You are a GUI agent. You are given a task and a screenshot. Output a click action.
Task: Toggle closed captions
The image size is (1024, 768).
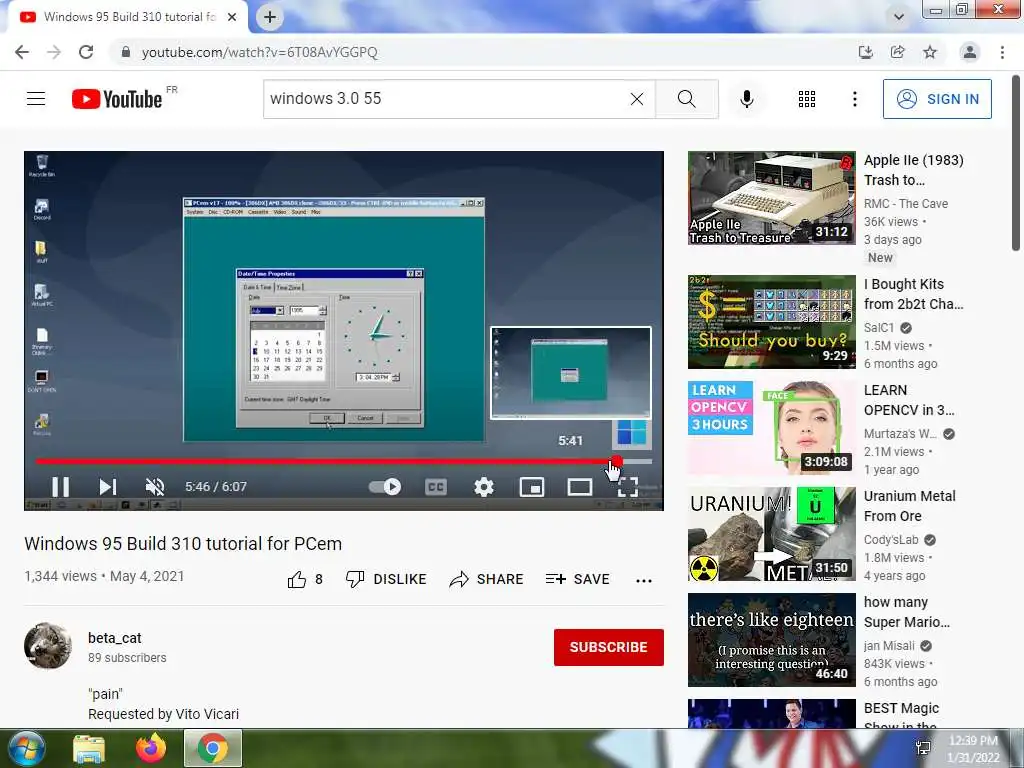[436, 487]
